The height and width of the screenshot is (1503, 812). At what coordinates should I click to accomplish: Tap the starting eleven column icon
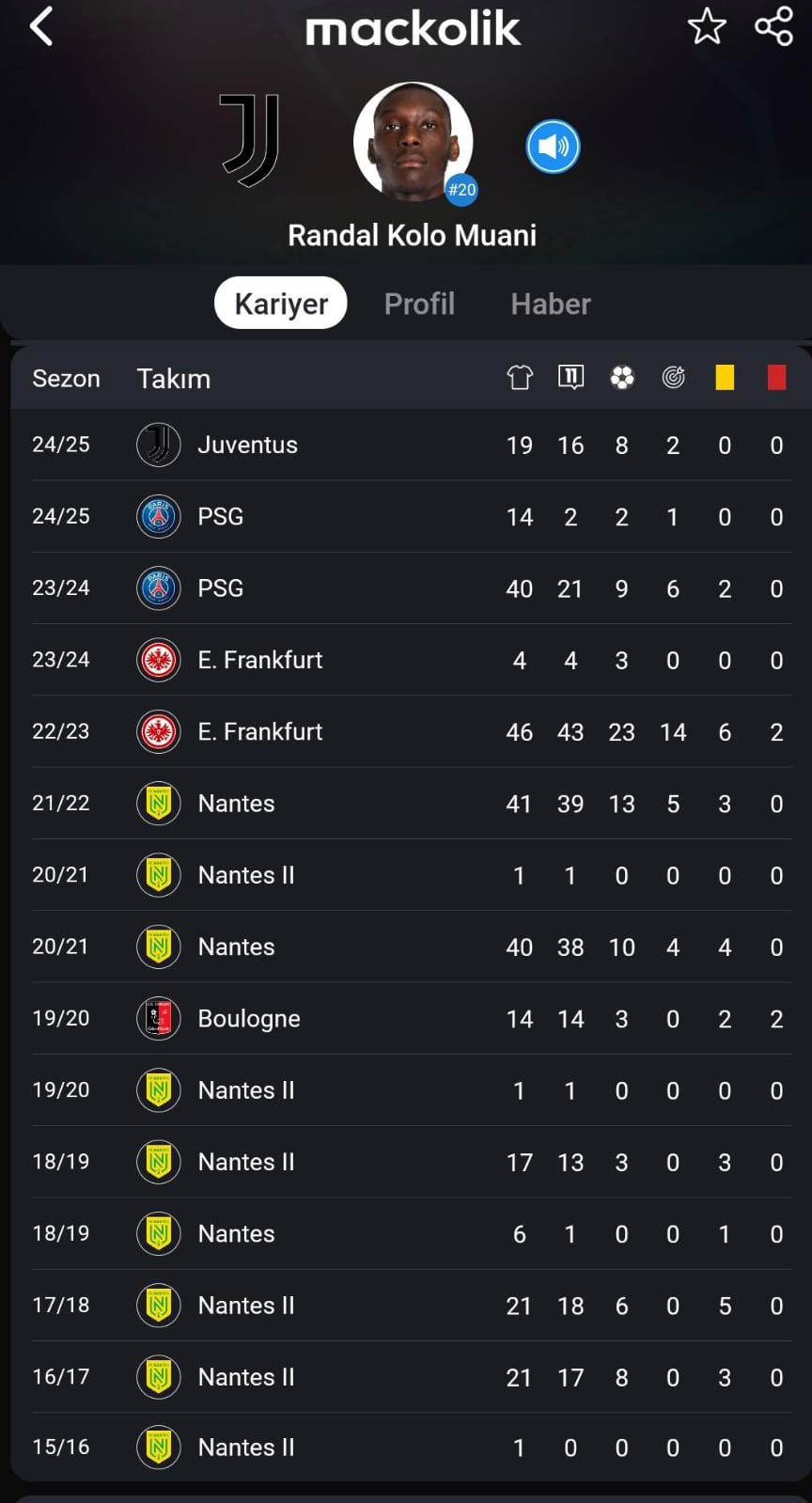(570, 378)
